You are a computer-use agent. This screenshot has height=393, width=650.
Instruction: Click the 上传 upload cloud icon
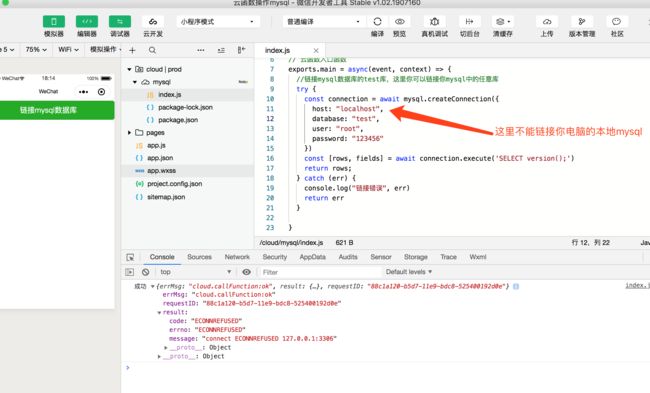(547, 22)
